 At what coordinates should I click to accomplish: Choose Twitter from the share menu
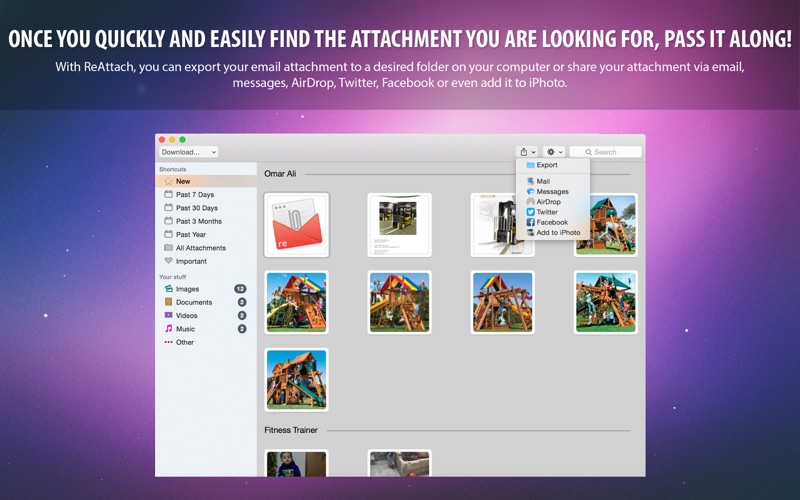(553, 212)
